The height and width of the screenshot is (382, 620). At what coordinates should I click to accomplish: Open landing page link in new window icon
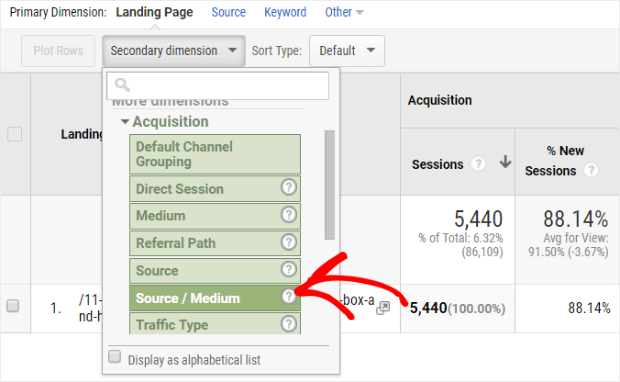(x=383, y=308)
